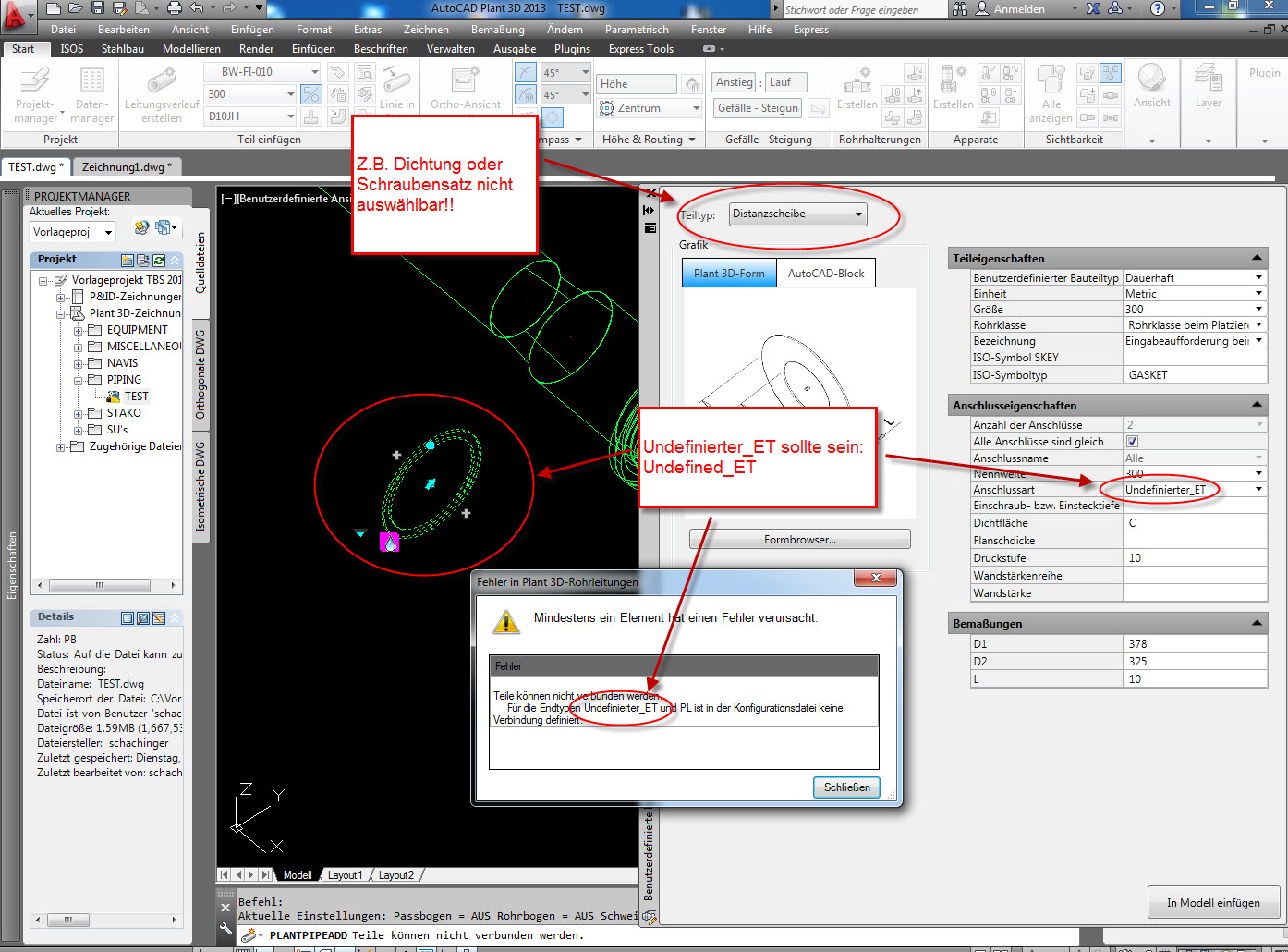Collapse the Teileigenschaften section
1288x952 pixels.
[x=1257, y=258]
